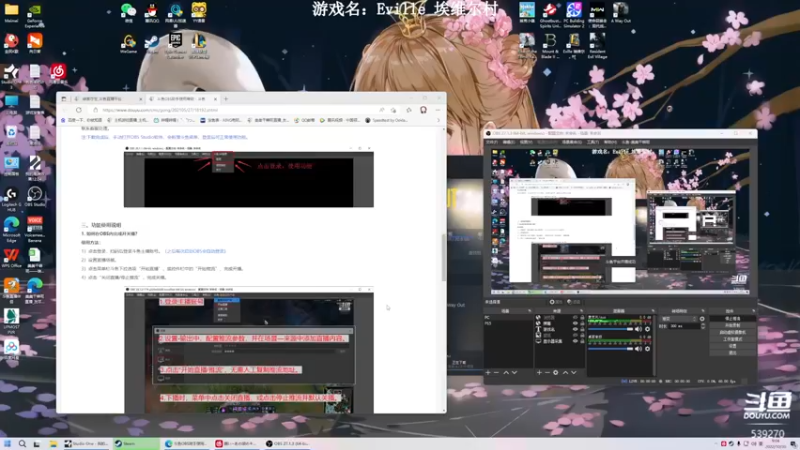Open the browser profile avatar icon
This screenshot has height=450, width=800.
(423, 110)
